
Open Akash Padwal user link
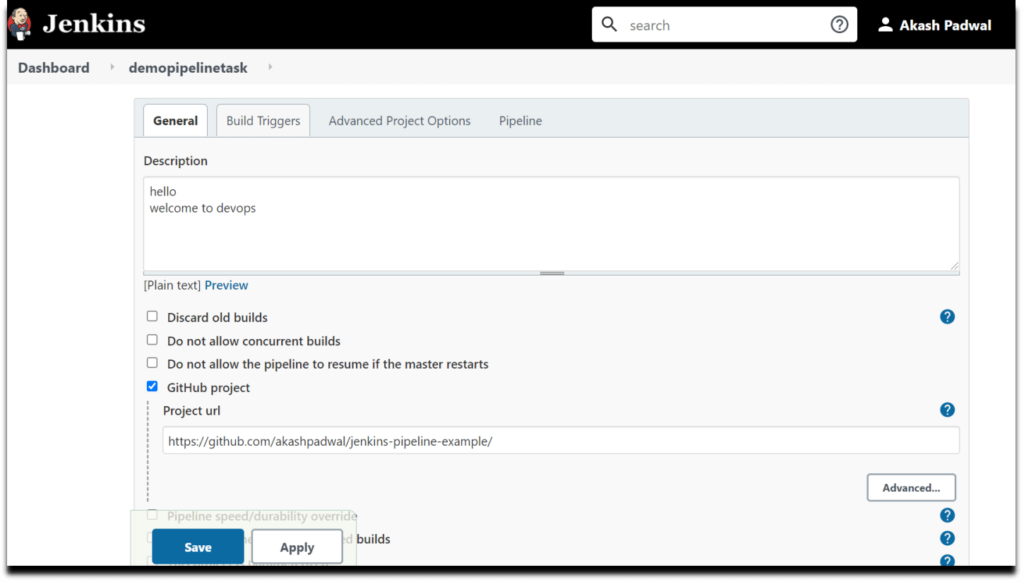[x=946, y=25]
